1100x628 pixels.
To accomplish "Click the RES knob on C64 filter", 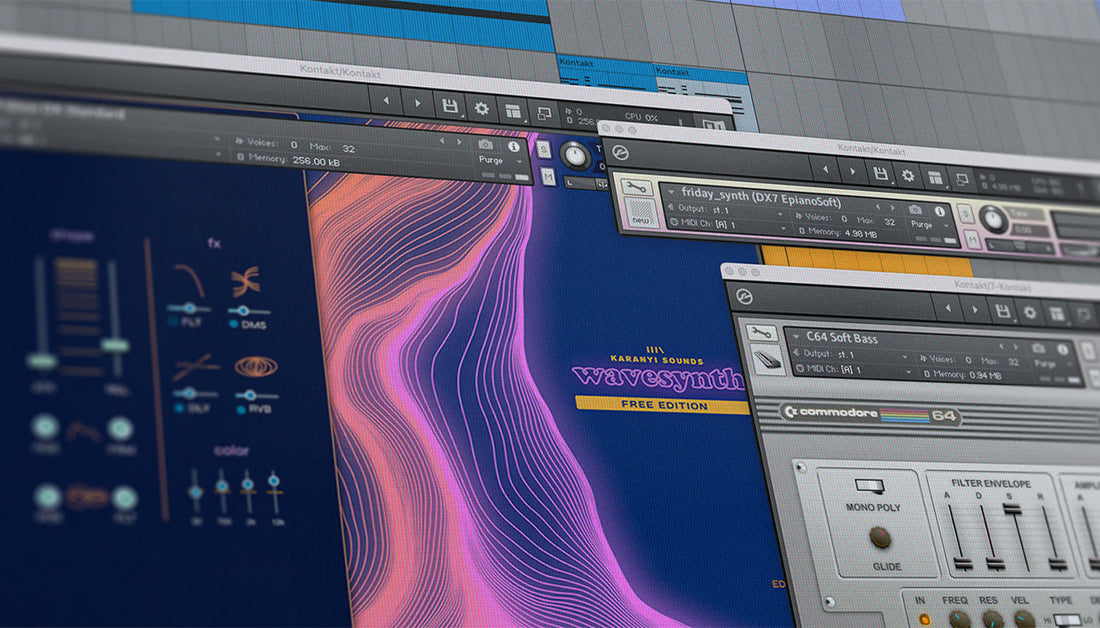I will point(991,620).
